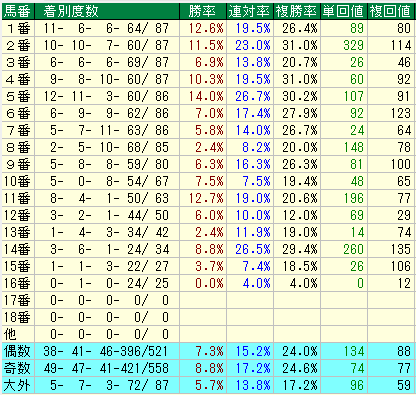Click the 複回値 column header
Image resolution: width=416 pixels, height=395 pixels.
[x=391, y=11]
